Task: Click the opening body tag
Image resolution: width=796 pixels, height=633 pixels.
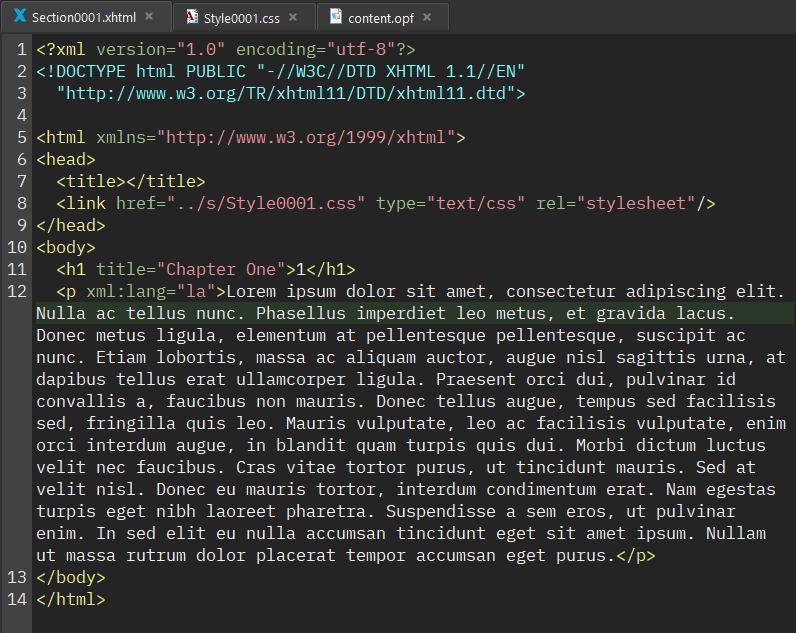Action: [66, 247]
